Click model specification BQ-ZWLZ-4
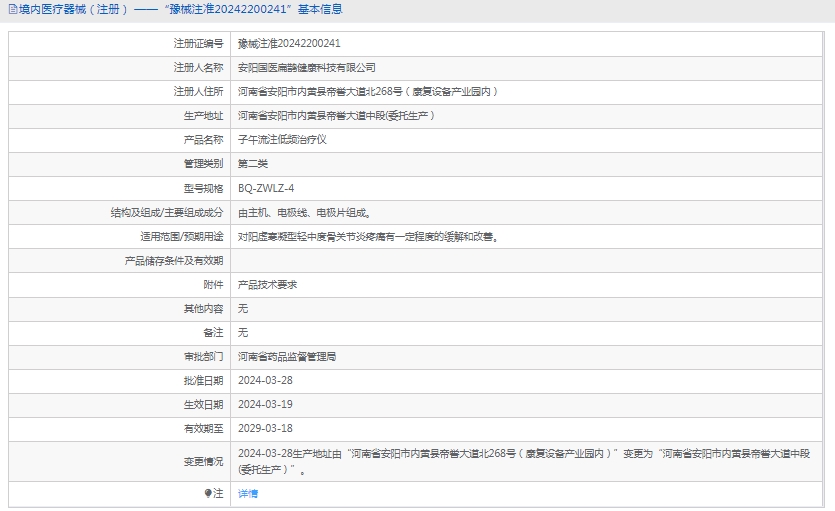 [266, 188]
